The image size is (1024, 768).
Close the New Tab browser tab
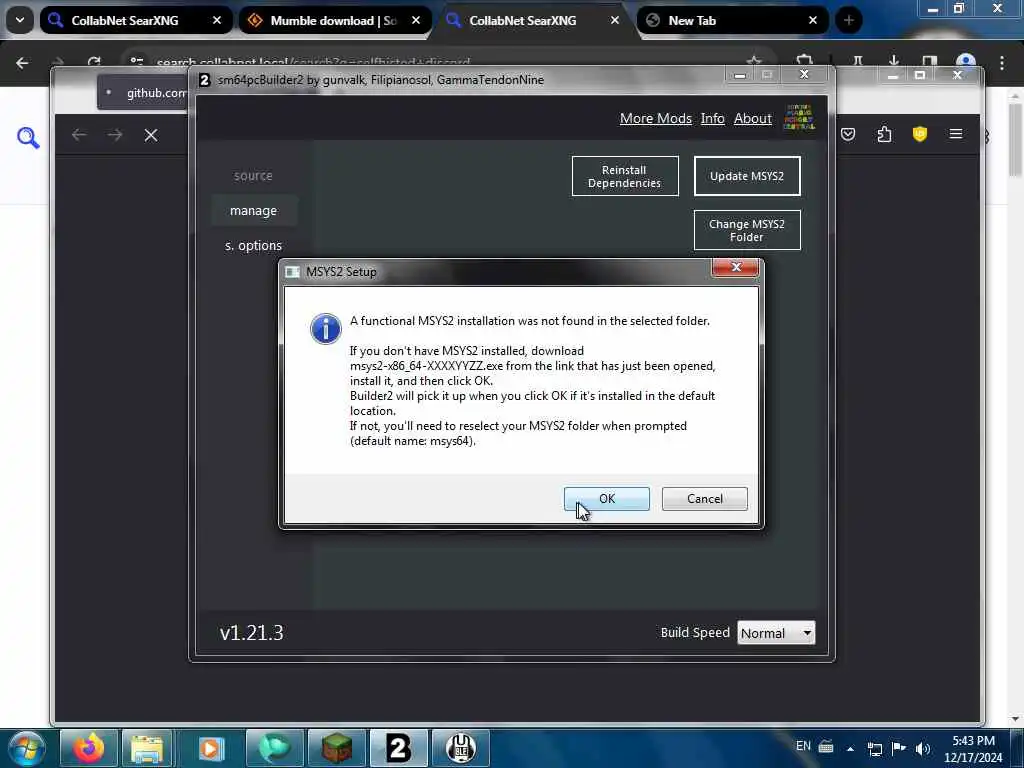813,20
